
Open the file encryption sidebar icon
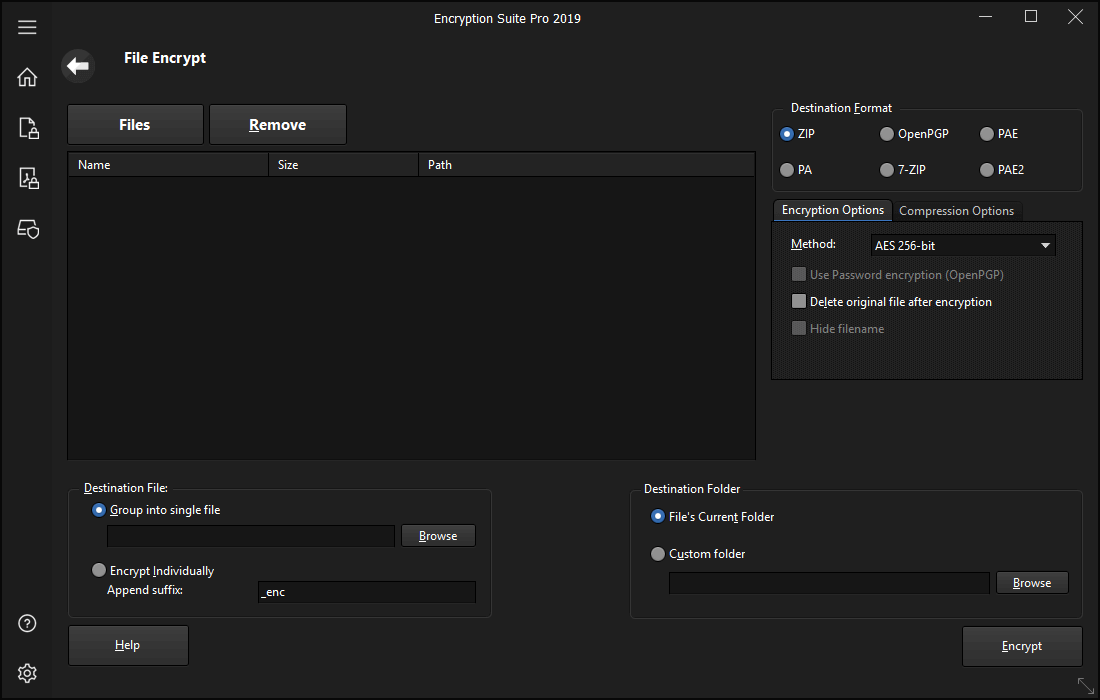pyautogui.click(x=28, y=128)
